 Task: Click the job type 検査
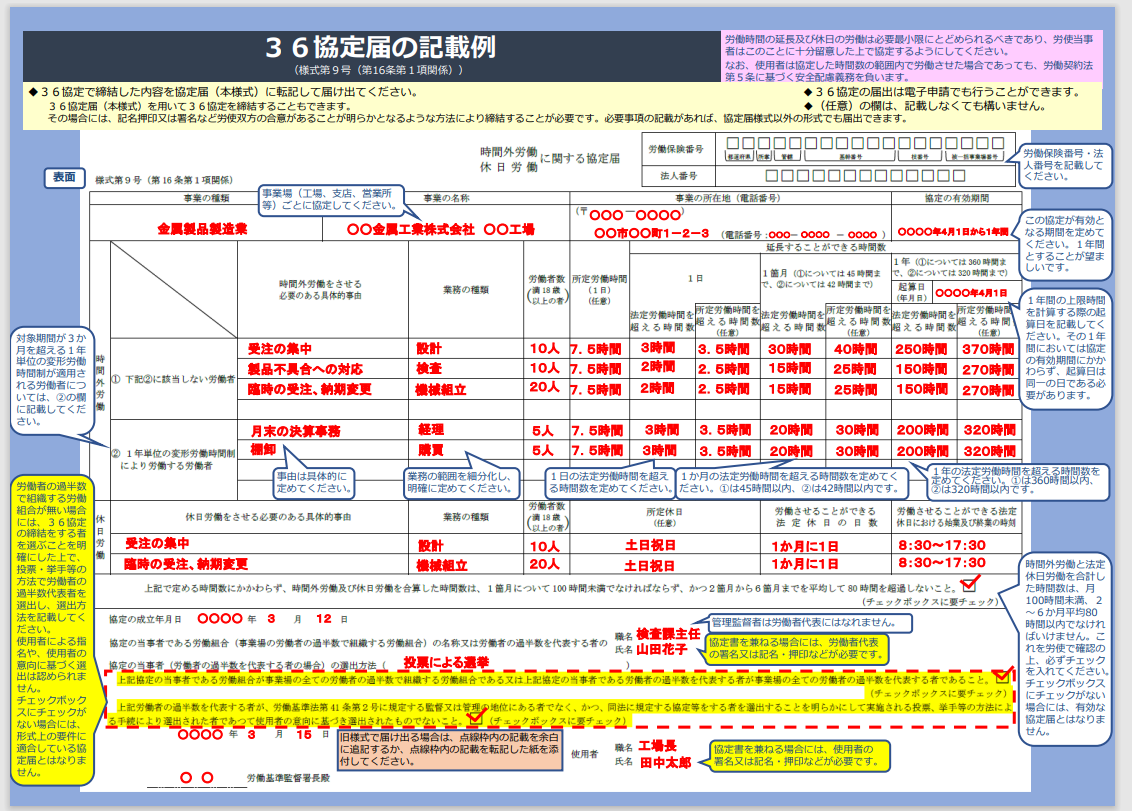[428, 368]
